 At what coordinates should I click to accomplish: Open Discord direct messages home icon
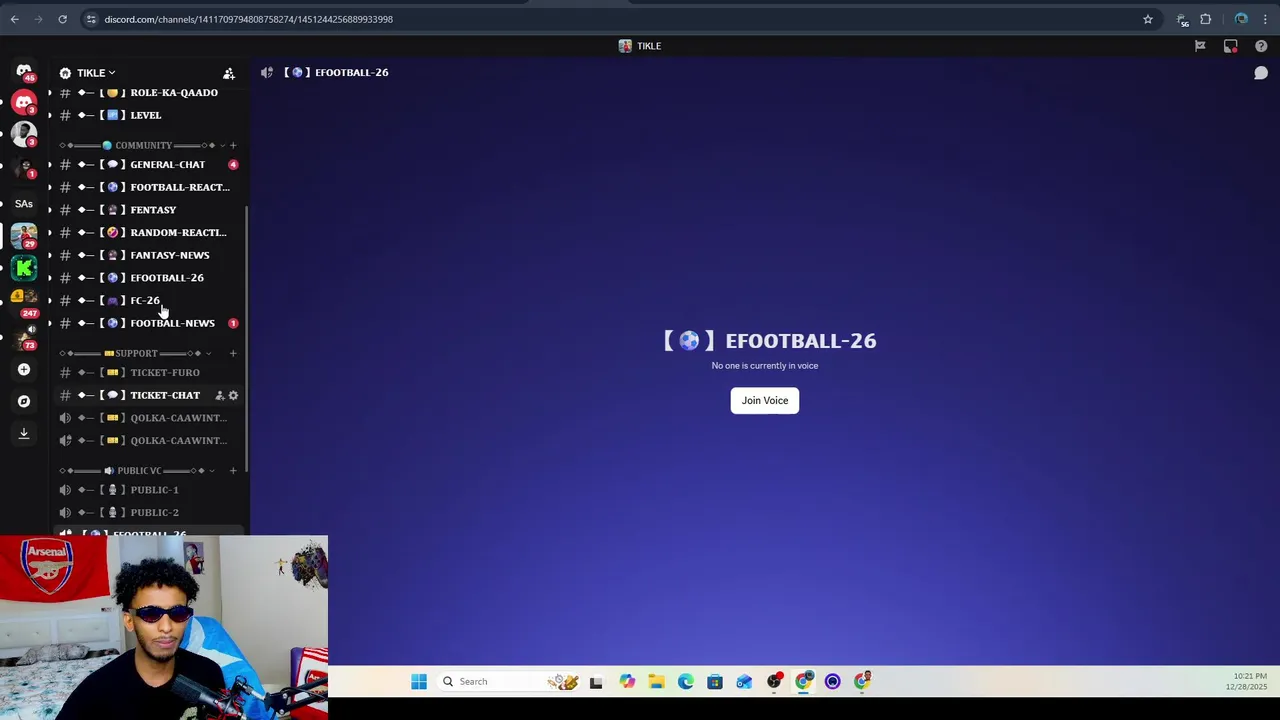pyautogui.click(x=24, y=72)
